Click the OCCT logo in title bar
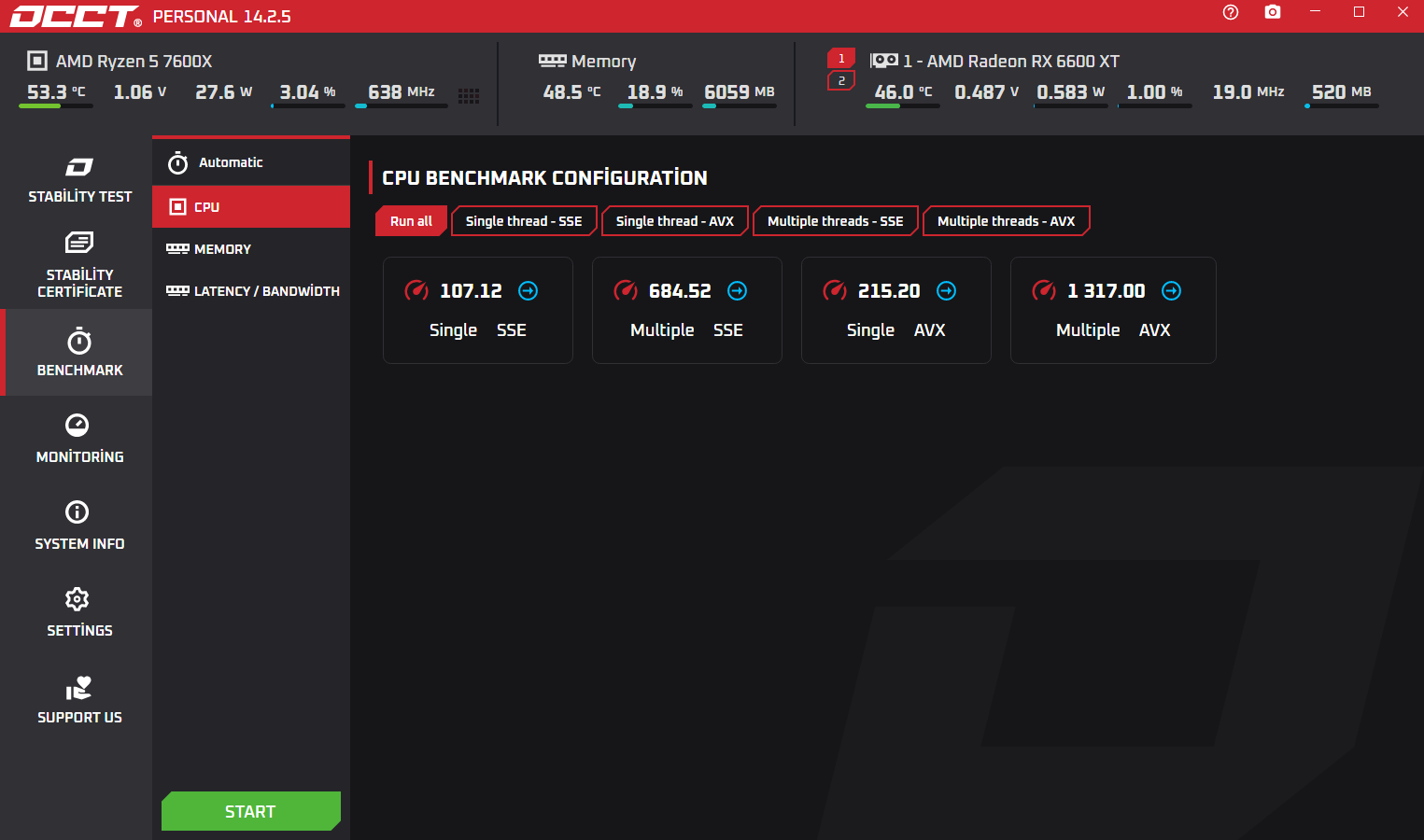 (x=76, y=16)
